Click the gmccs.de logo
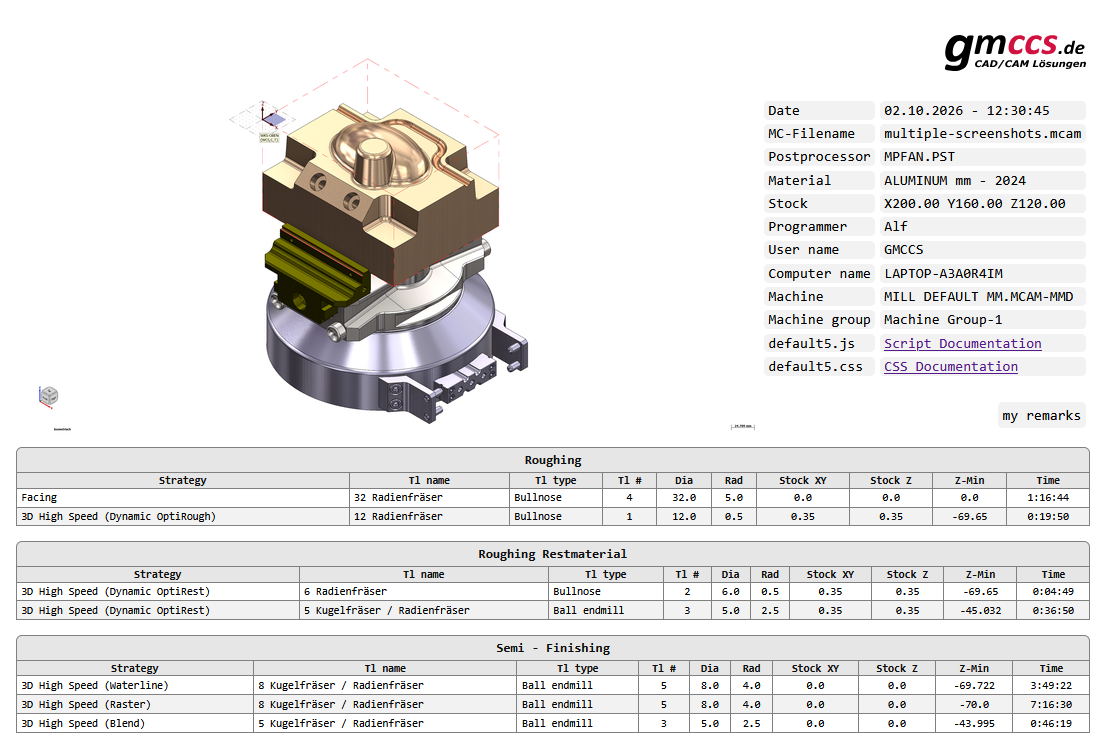This screenshot has width=1109, height=753. [x=1014, y=52]
